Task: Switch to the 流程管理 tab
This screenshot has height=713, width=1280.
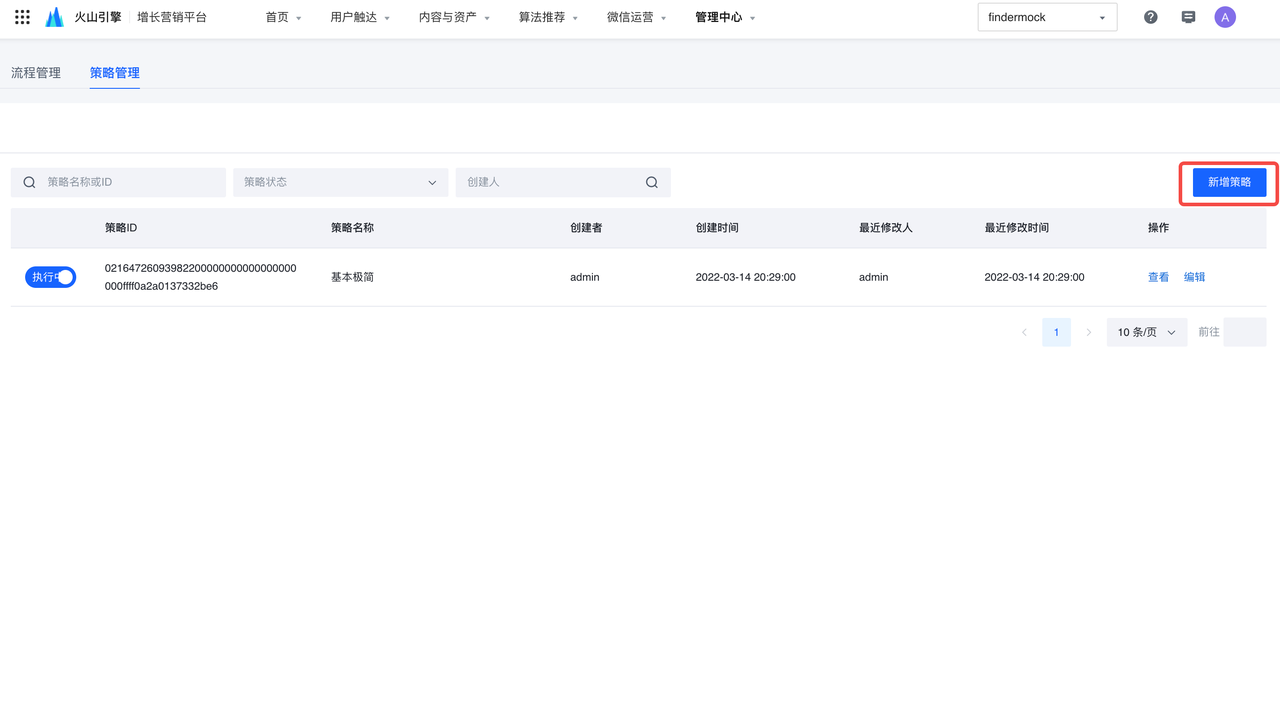Action: tap(36, 73)
